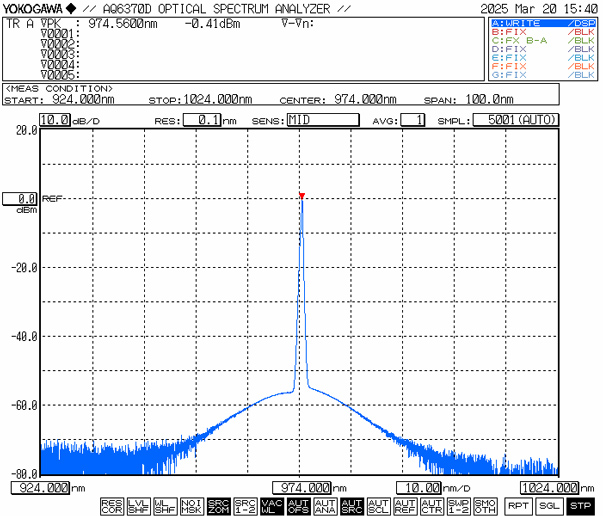Viewport: 603px width, 516px height.
Task: Edit the 10.00 nm/D horizontal scale box
Action: 418,488
